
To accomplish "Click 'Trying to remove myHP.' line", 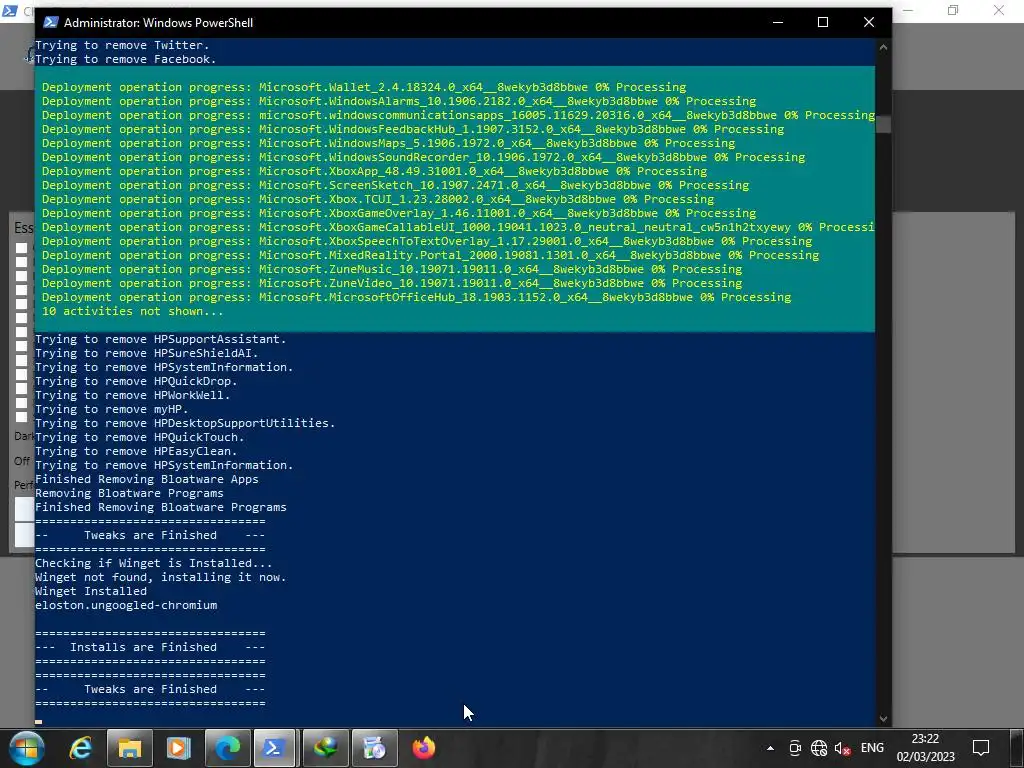I will (x=112, y=409).
